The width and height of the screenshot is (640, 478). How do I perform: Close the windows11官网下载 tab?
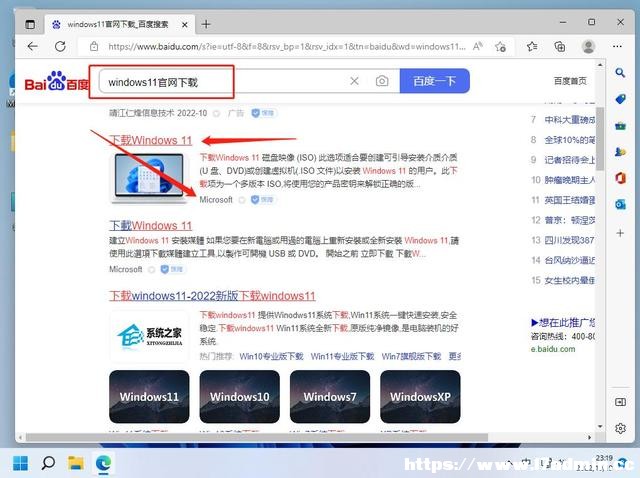184,25
